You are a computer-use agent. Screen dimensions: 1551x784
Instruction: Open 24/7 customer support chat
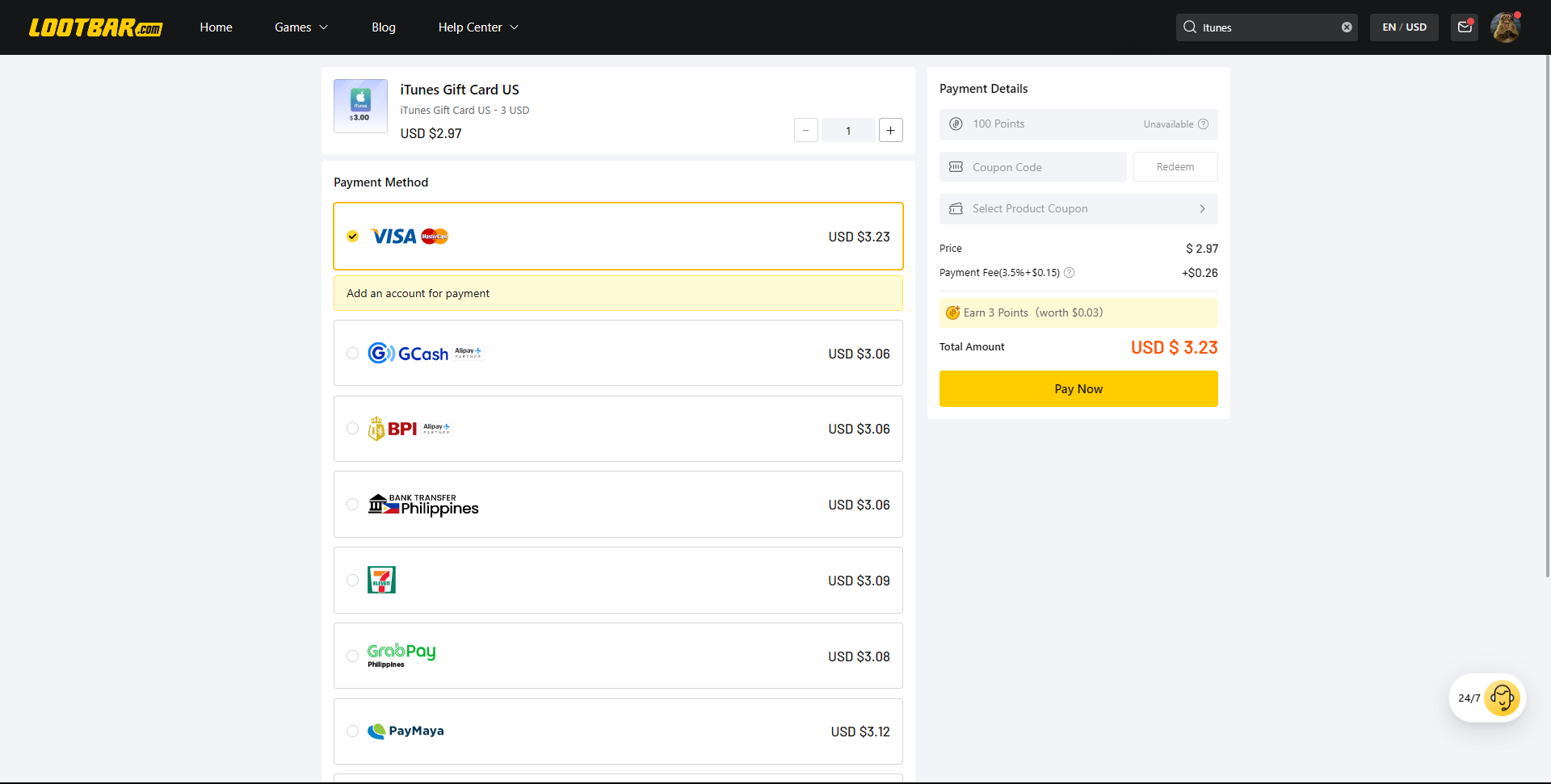click(1487, 698)
